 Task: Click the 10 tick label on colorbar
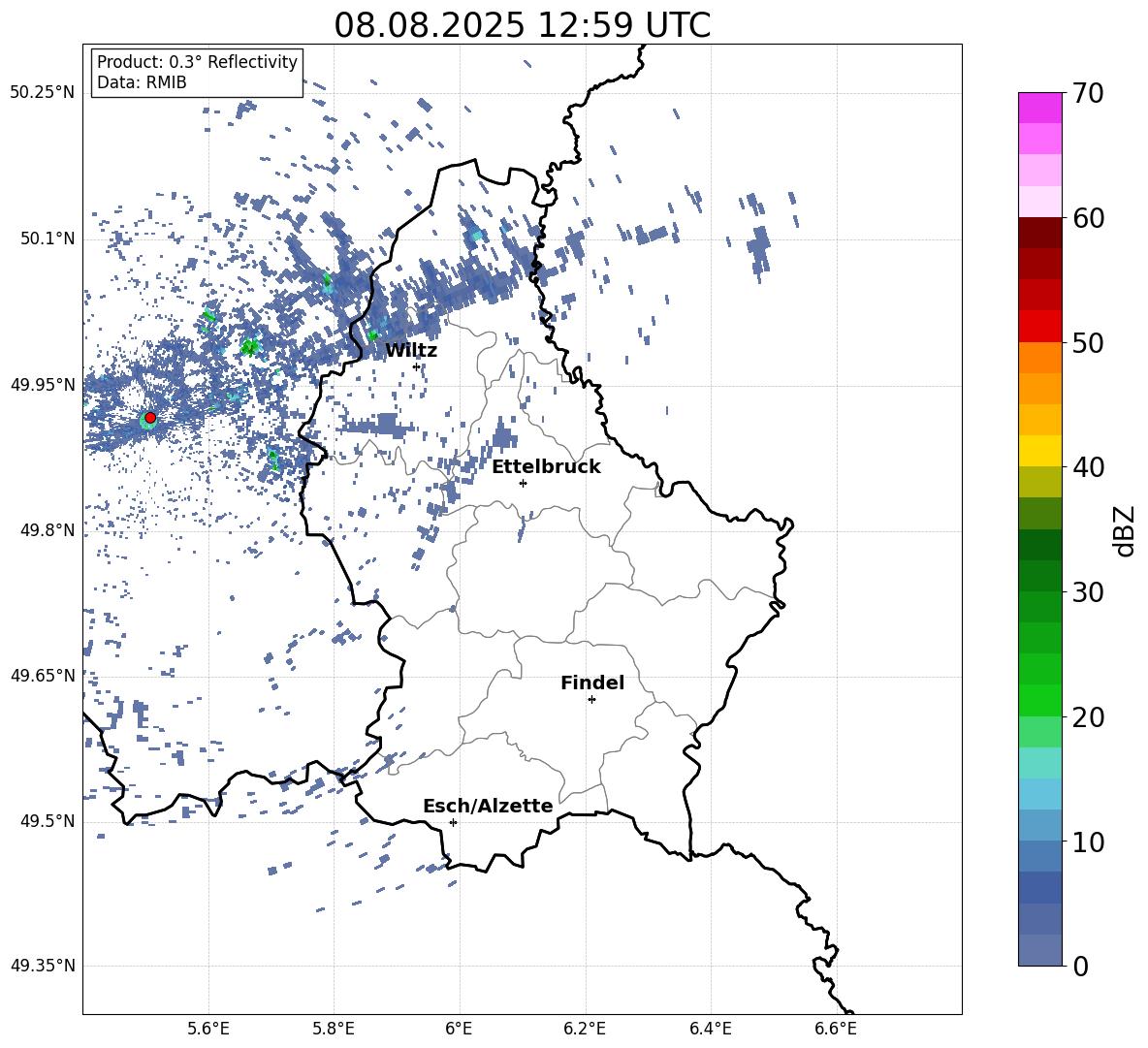[x=1088, y=842]
